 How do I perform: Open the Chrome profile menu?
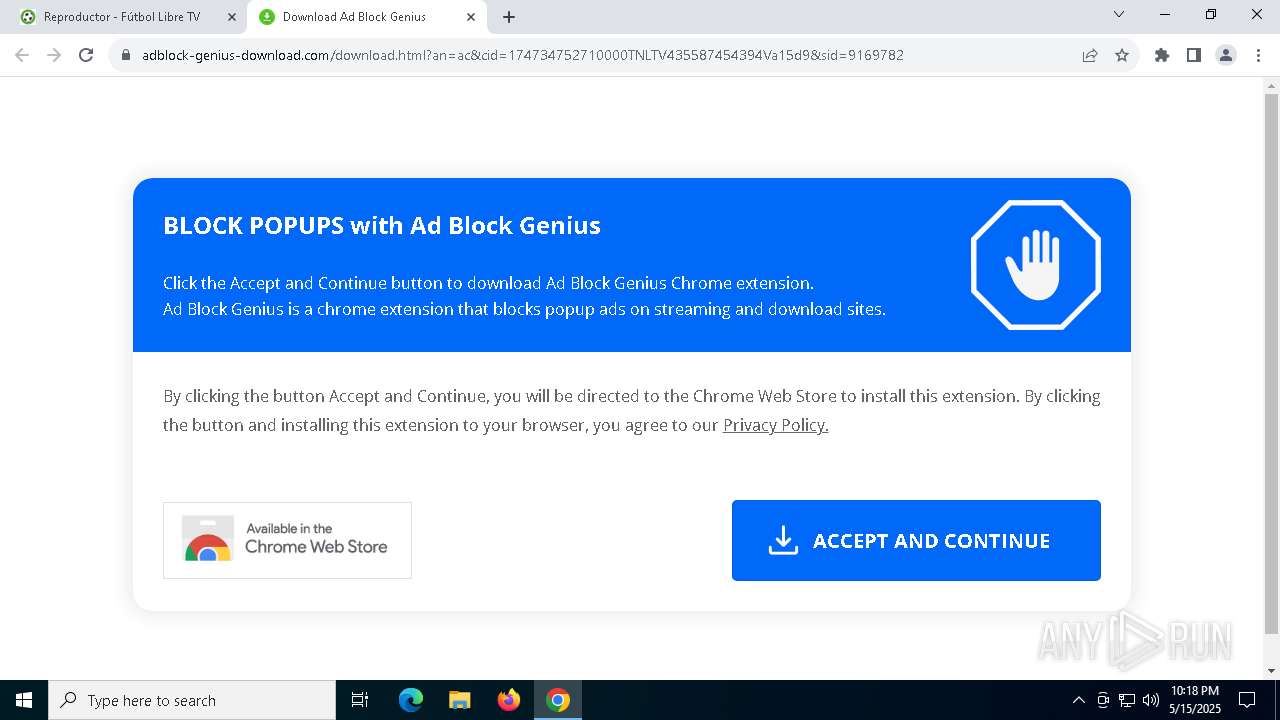tap(1226, 55)
